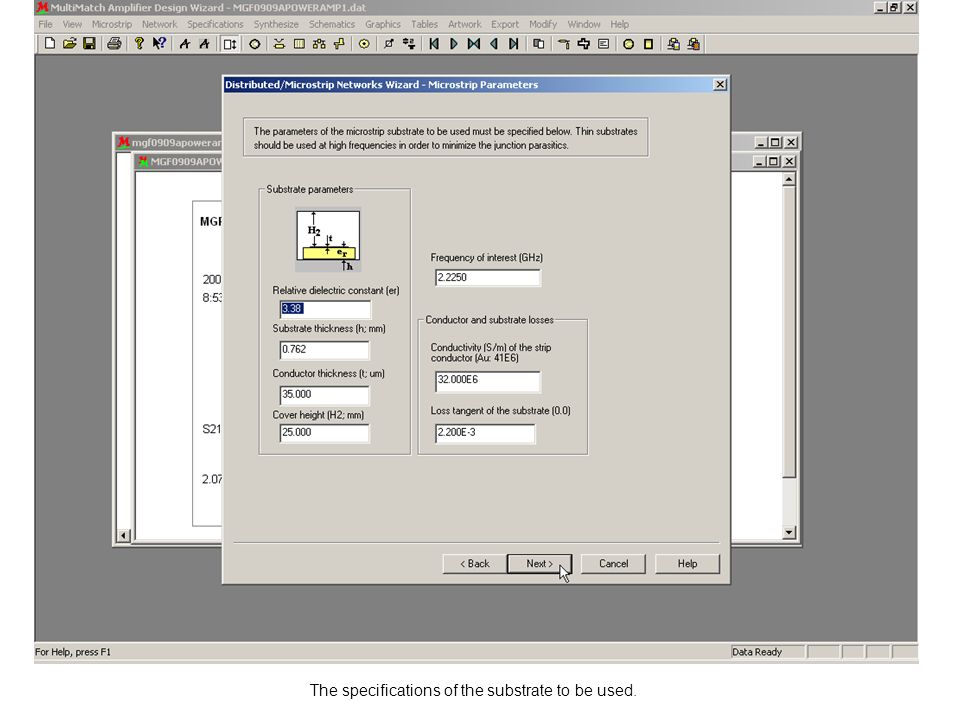Click the Substrate thickness input field
Viewport: 960px width, 720px height.
pos(324,350)
